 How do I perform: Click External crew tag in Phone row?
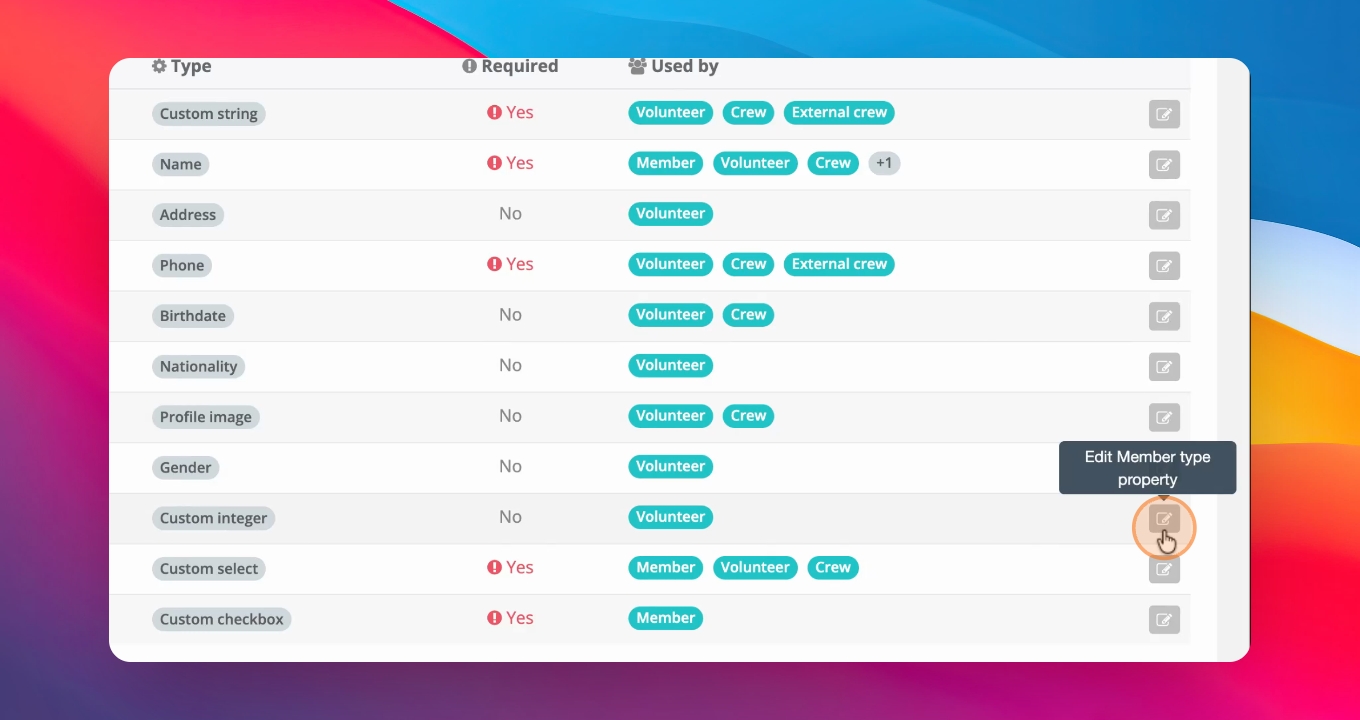(x=839, y=264)
